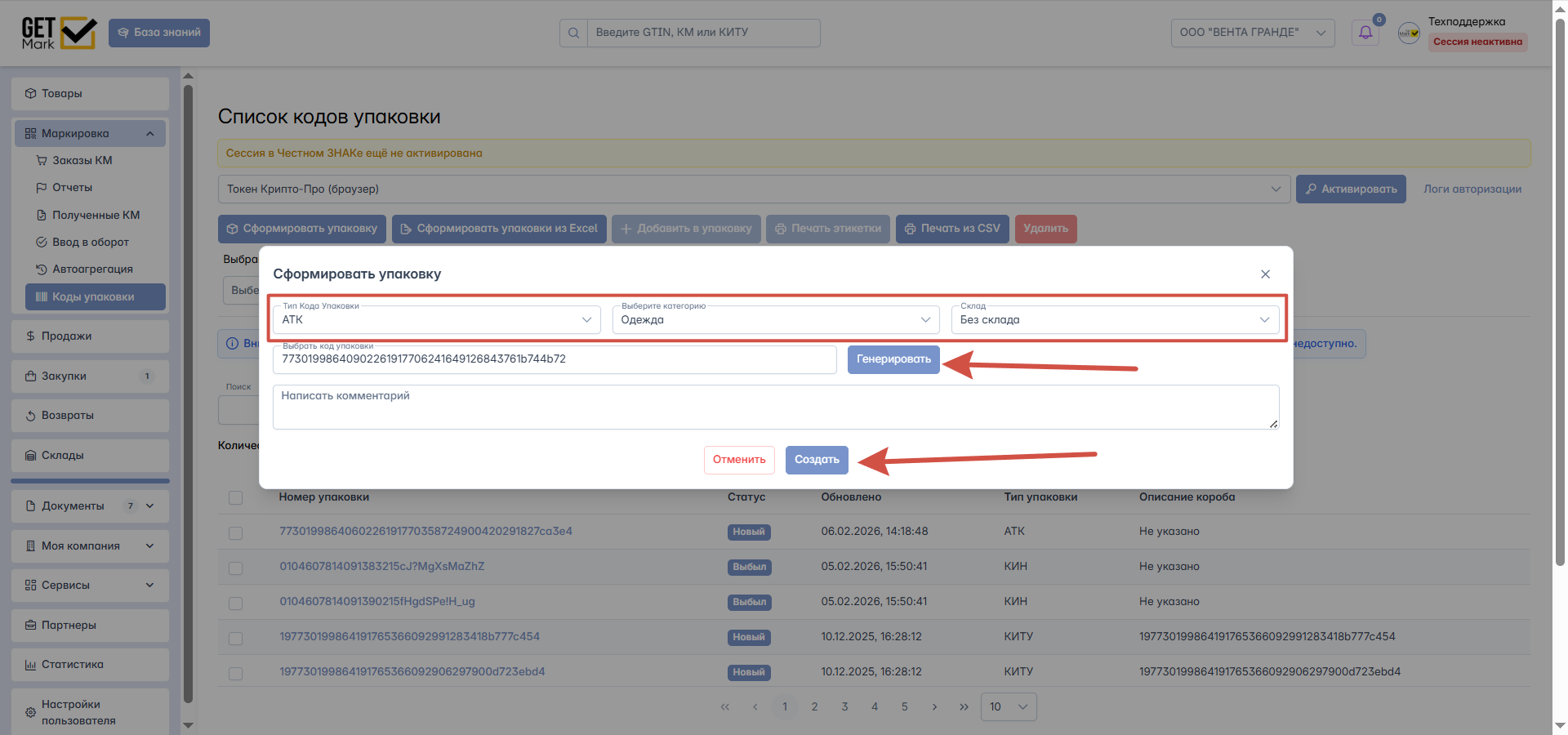This screenshot has width=1568, height=735.
Task: Collapse the Маркировка sidebar section
Action: coord(90,133)
